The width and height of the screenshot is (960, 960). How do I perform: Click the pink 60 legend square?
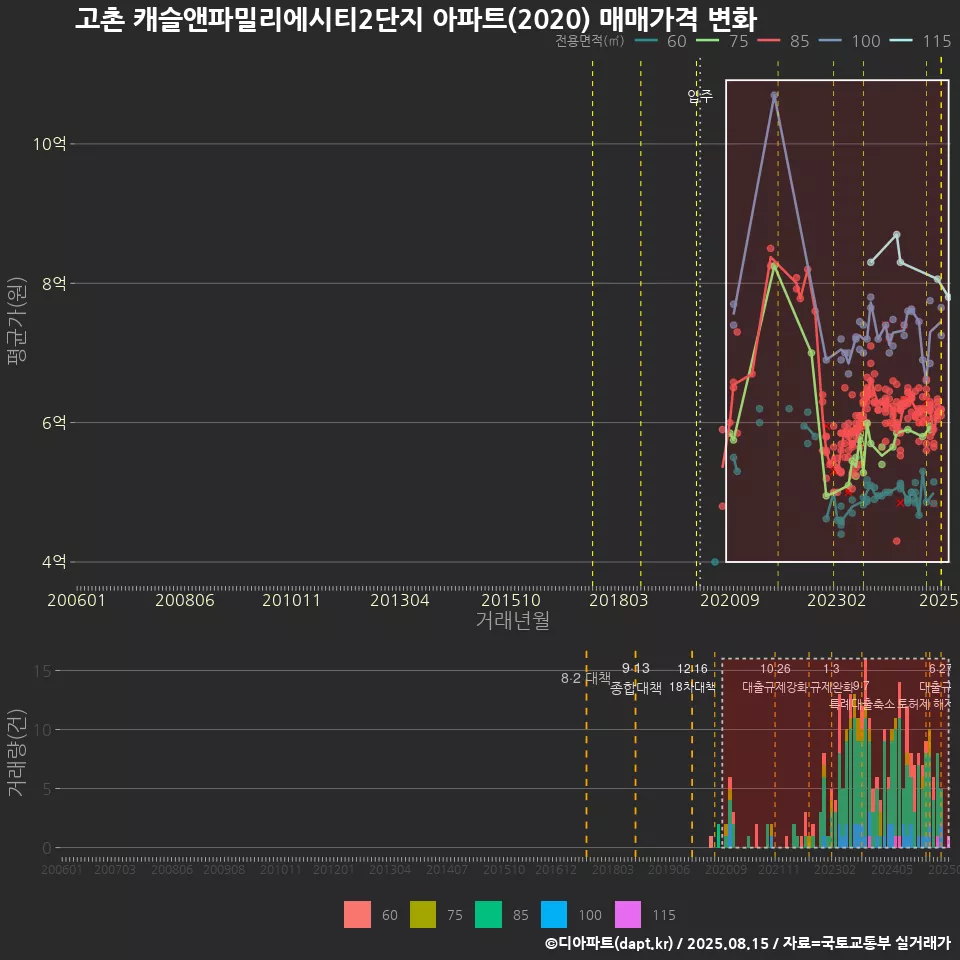point(357,915)
